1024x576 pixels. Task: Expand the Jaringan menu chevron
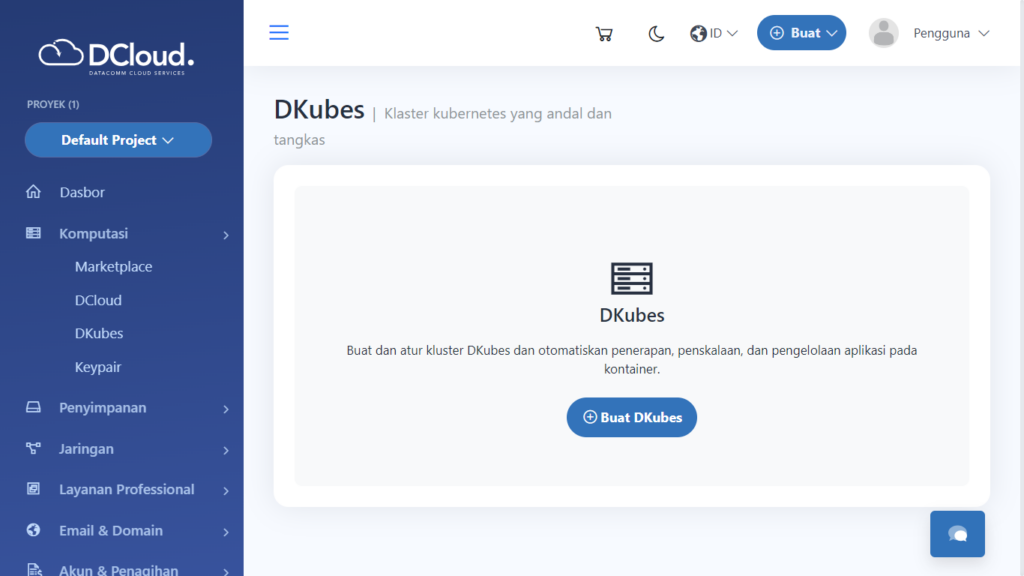click(226, 450)
